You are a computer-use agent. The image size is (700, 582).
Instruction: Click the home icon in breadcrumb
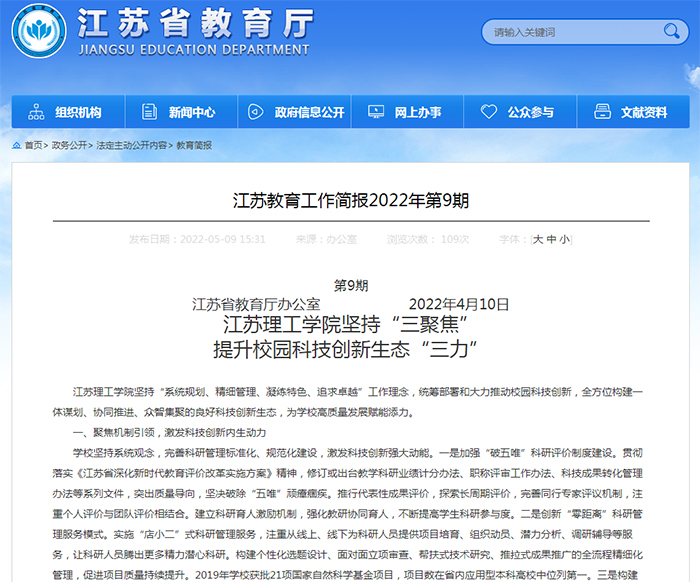tap(16, 146)
